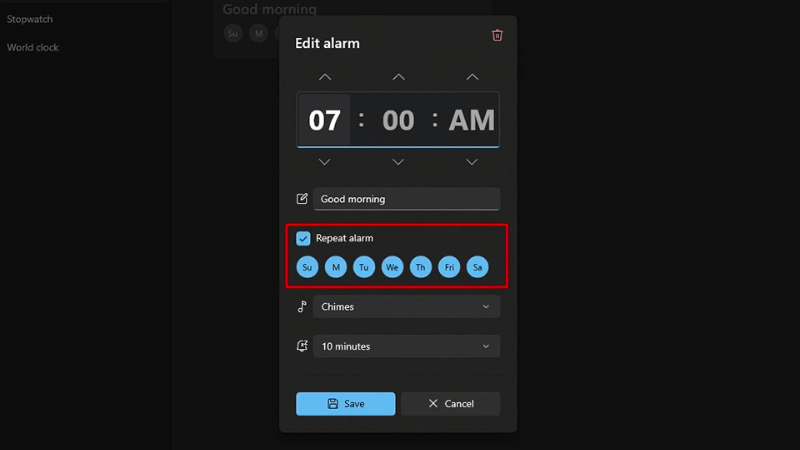Decrease minutes with the down chevron
The height and width of the screenshot is (450, 800).
tap(398, 162)
